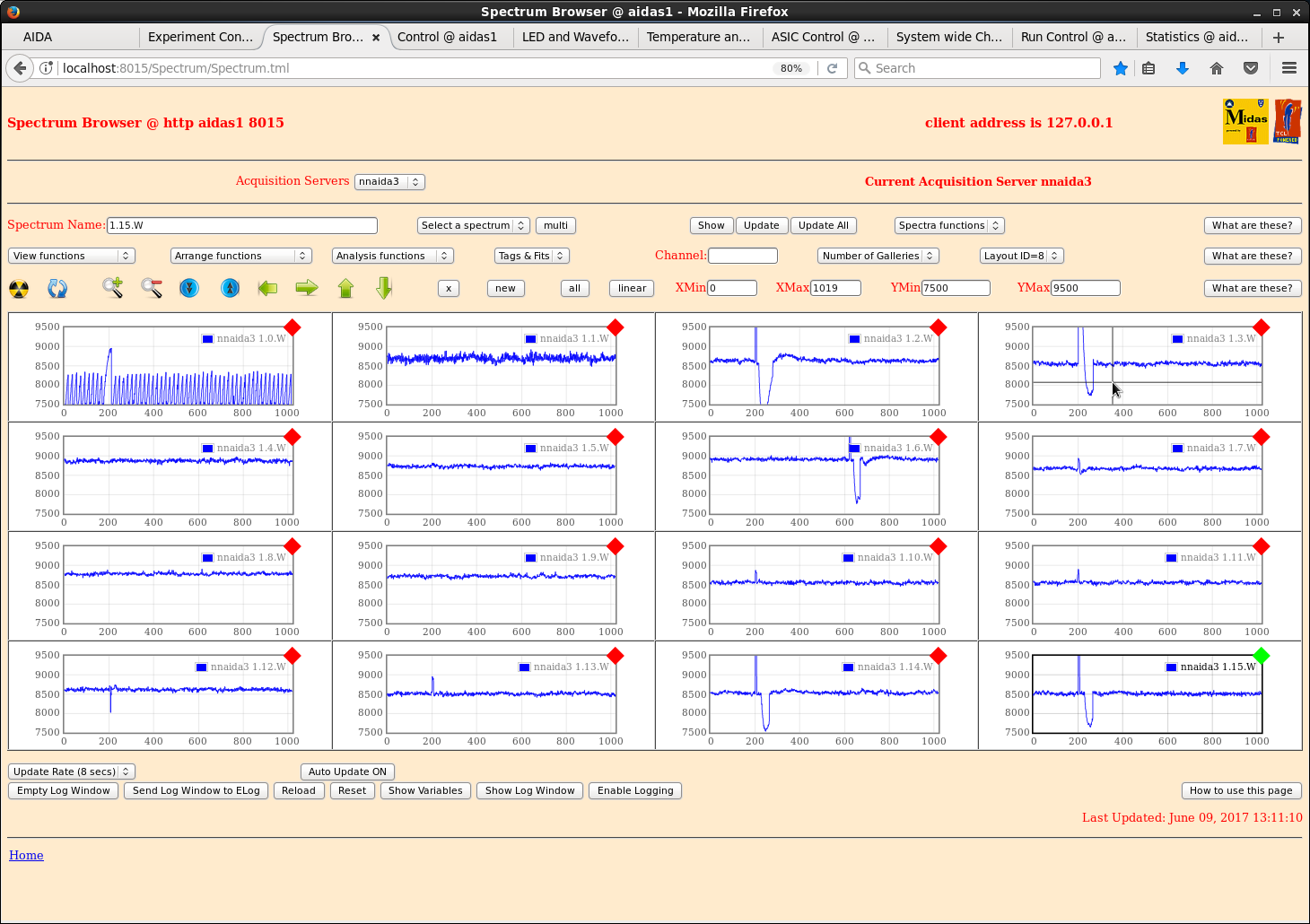The width and height of the screenshot is (1310, 924).
Task: Toggle red diamond on nnaida3 1.11.W plot
Action: pyautogui.click(x=1262, y=546)
